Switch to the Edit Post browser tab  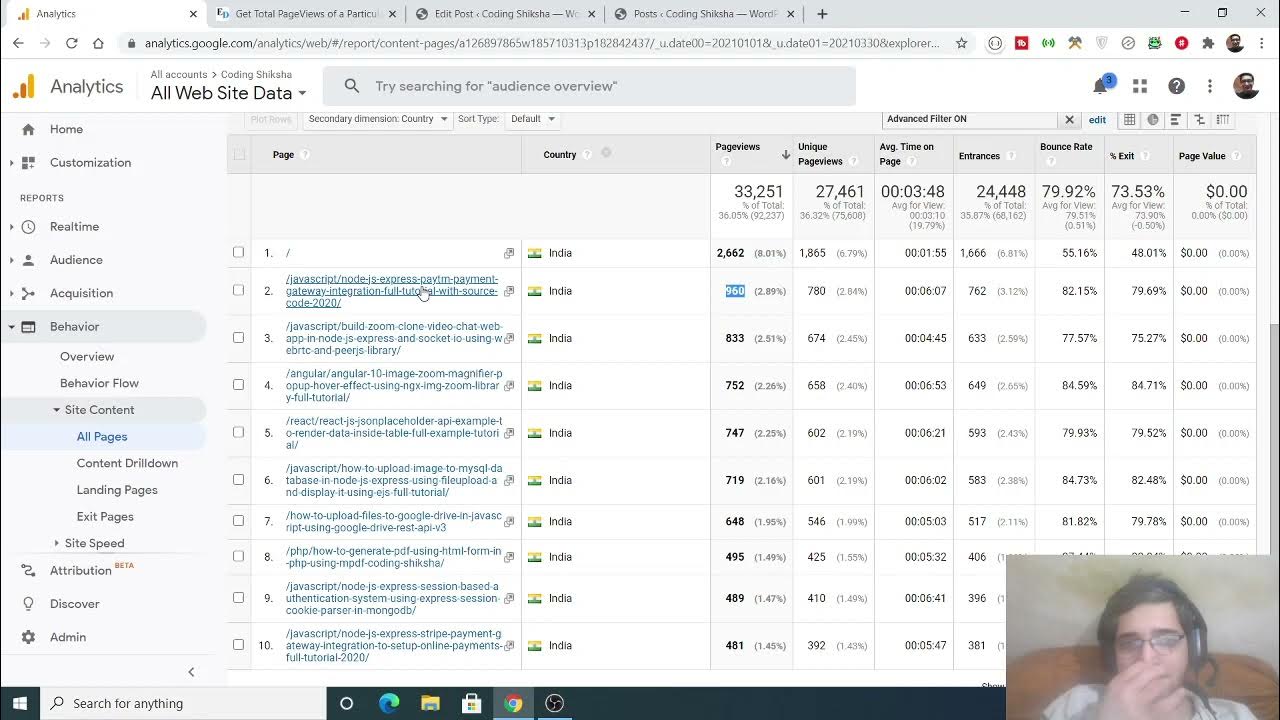(505, 14)
